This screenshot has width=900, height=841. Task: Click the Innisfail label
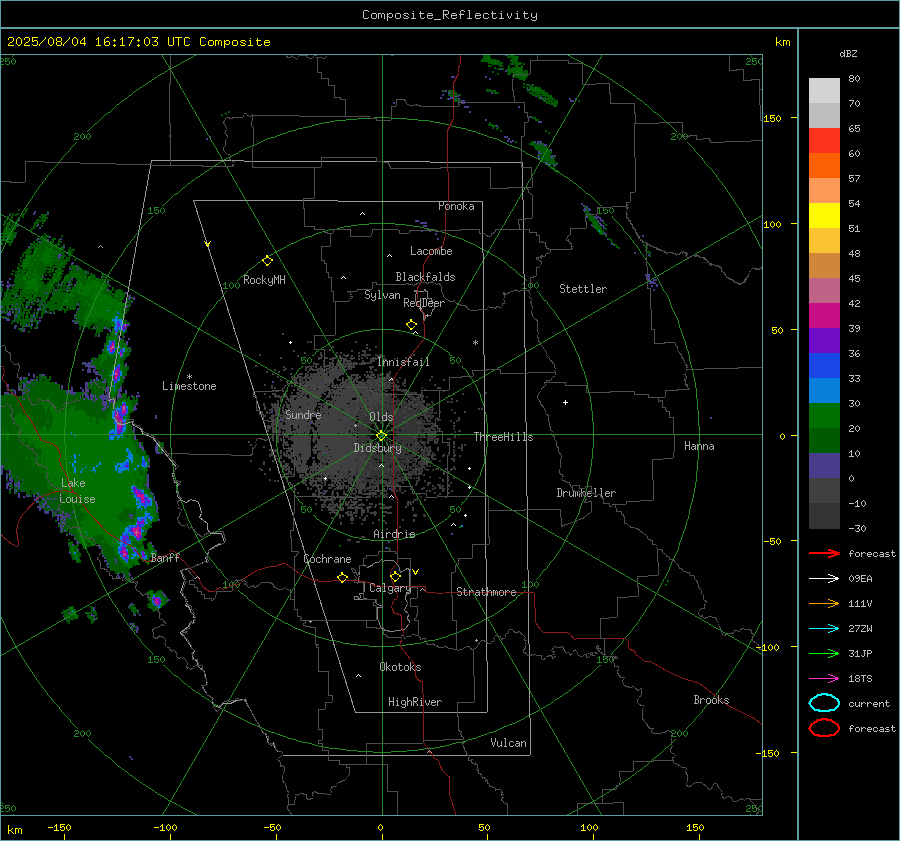point(403,362)
